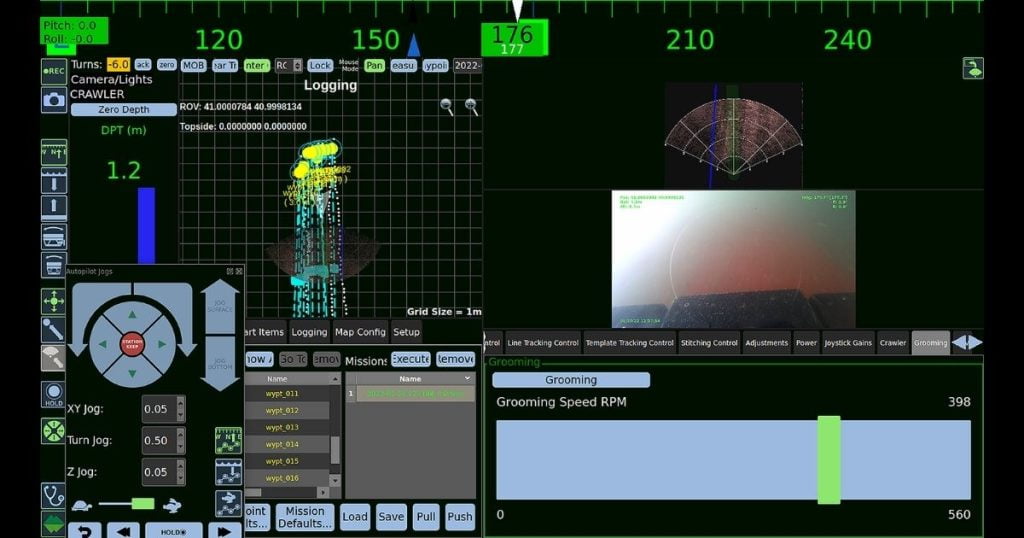The height and width of the screenshot is (538, 1024).
Task: Toggle the Lock button in top bar
Action: coord(320,65)
